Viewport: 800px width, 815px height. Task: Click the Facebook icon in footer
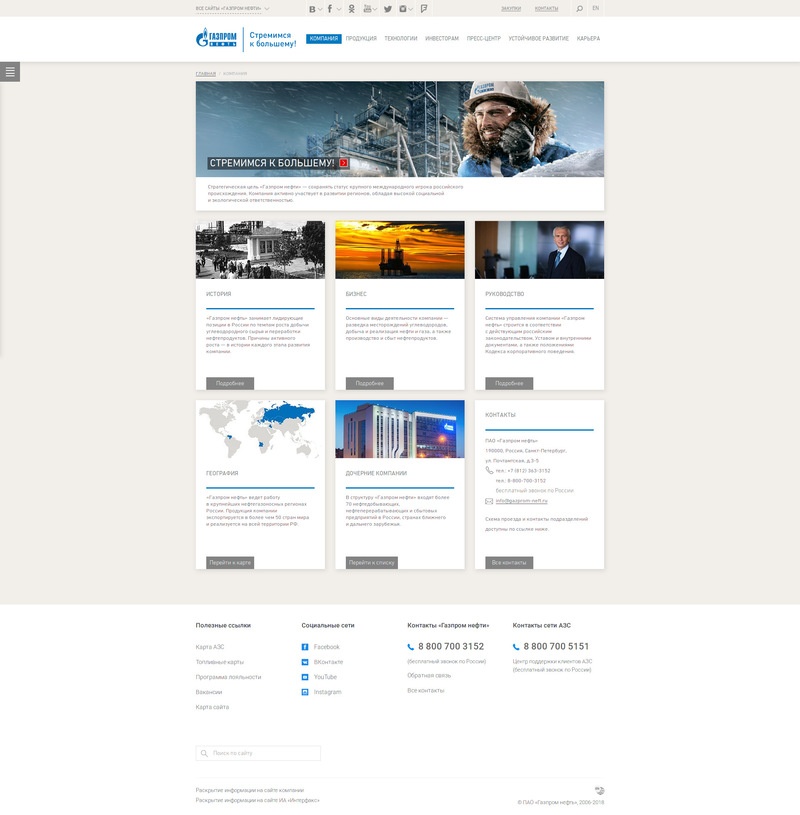pyautogui.click(x=305, y=647)
